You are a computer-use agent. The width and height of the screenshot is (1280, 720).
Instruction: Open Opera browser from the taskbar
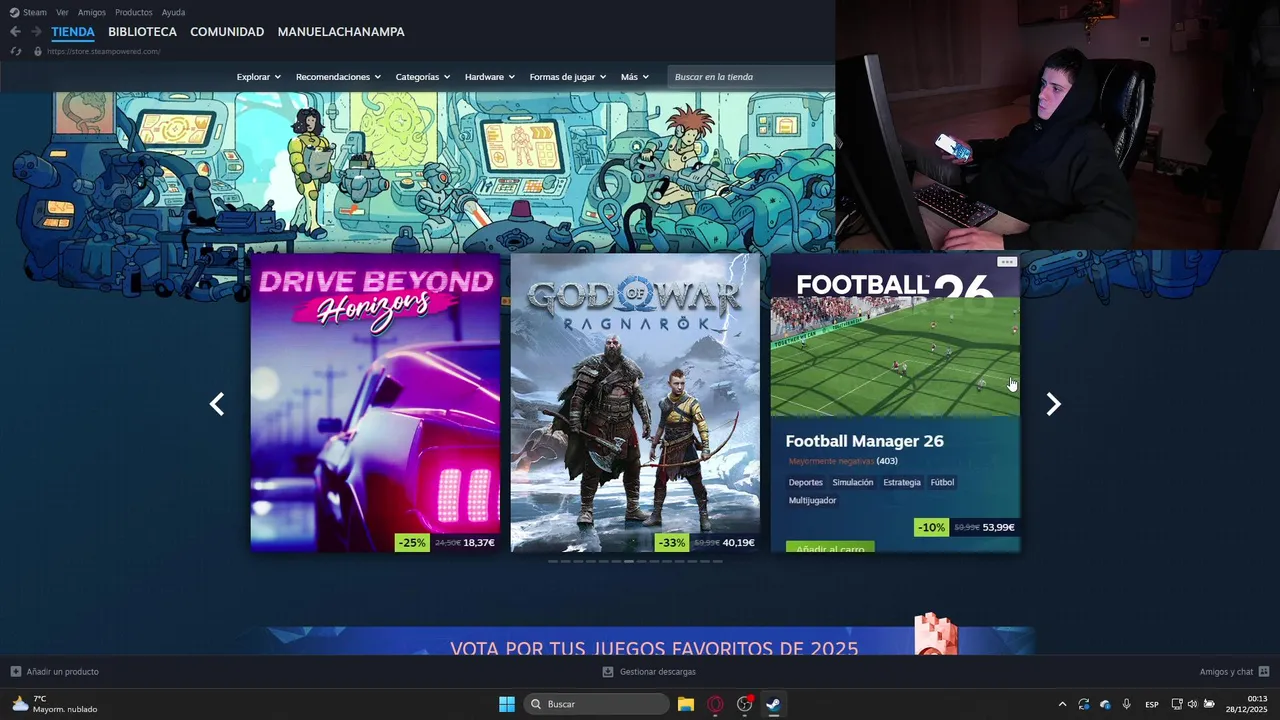[715, 704]
